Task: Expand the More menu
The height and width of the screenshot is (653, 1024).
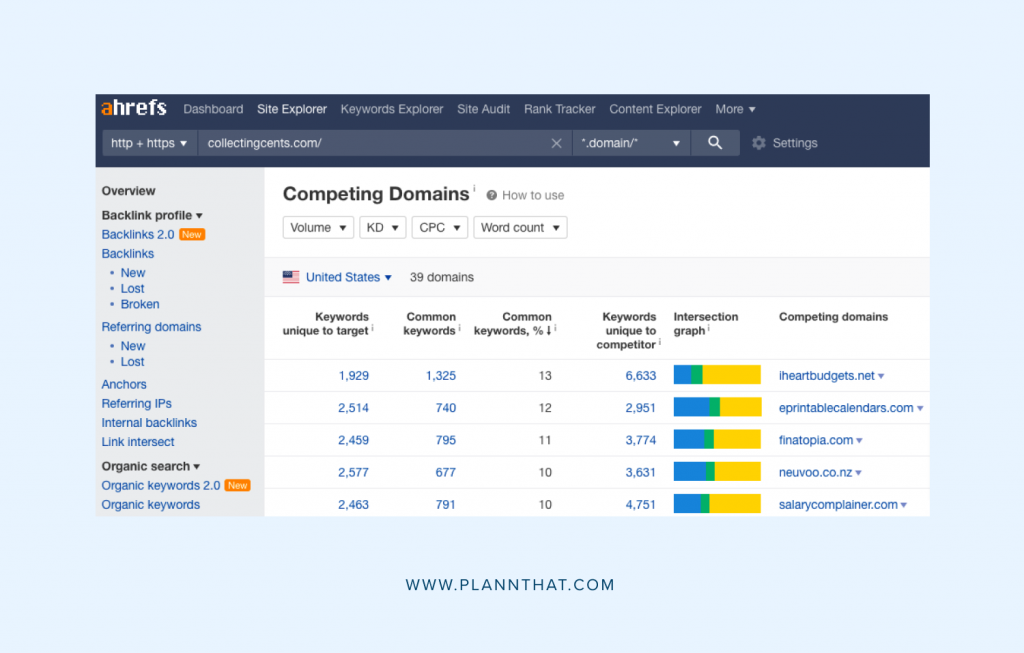Action: pos(735,109)
